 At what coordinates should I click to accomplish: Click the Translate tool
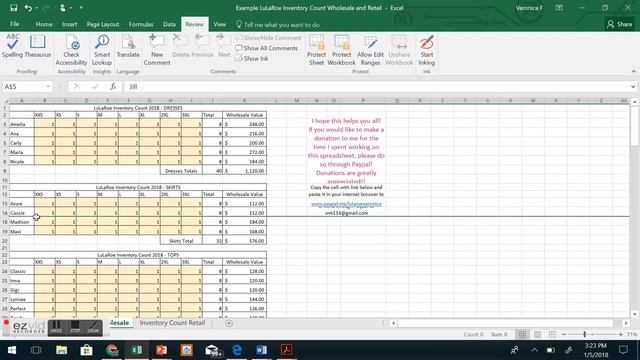[128, 46]
